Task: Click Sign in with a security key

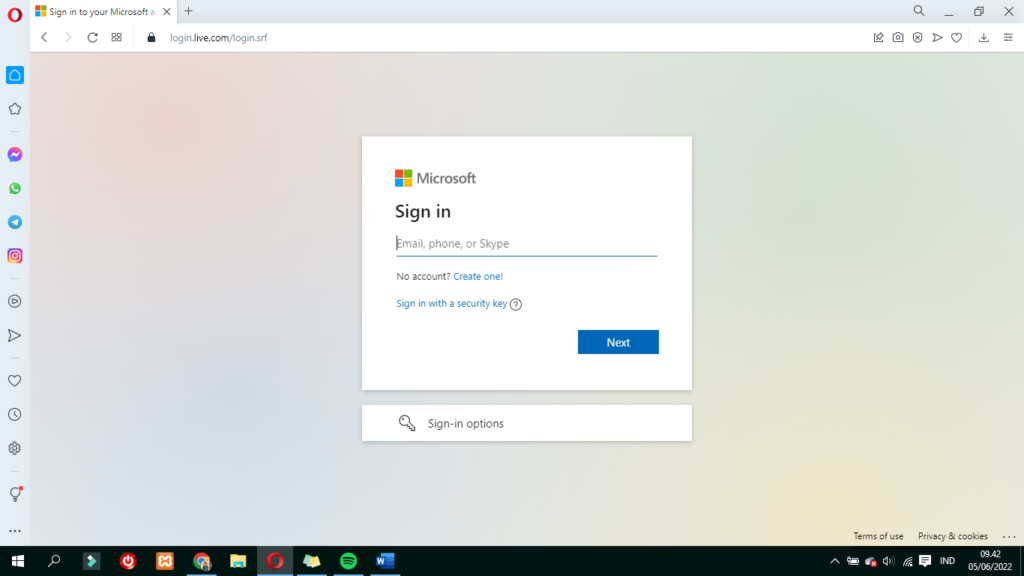Action: coord(451,303)
